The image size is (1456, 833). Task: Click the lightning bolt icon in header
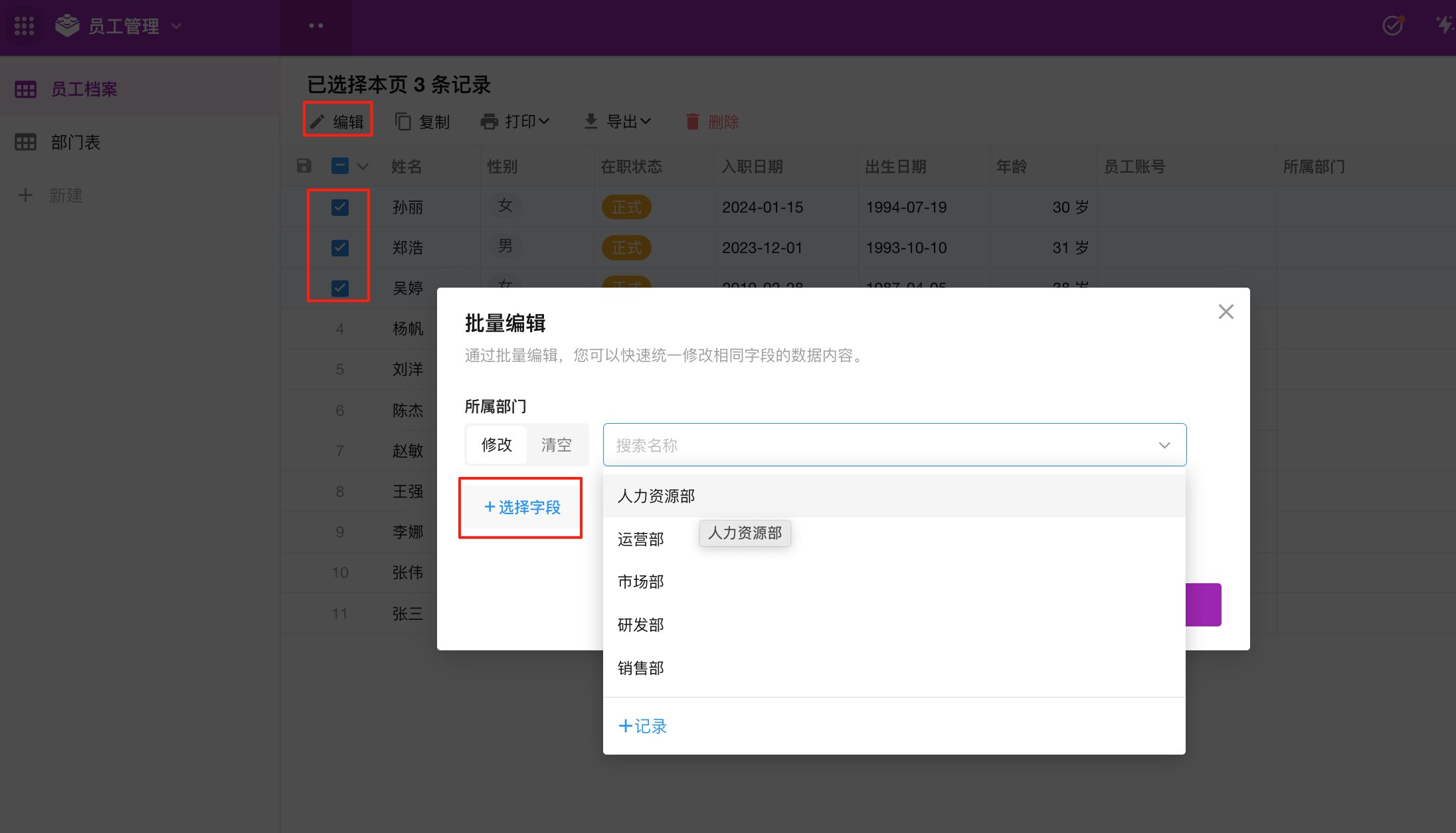[1444, 25]
